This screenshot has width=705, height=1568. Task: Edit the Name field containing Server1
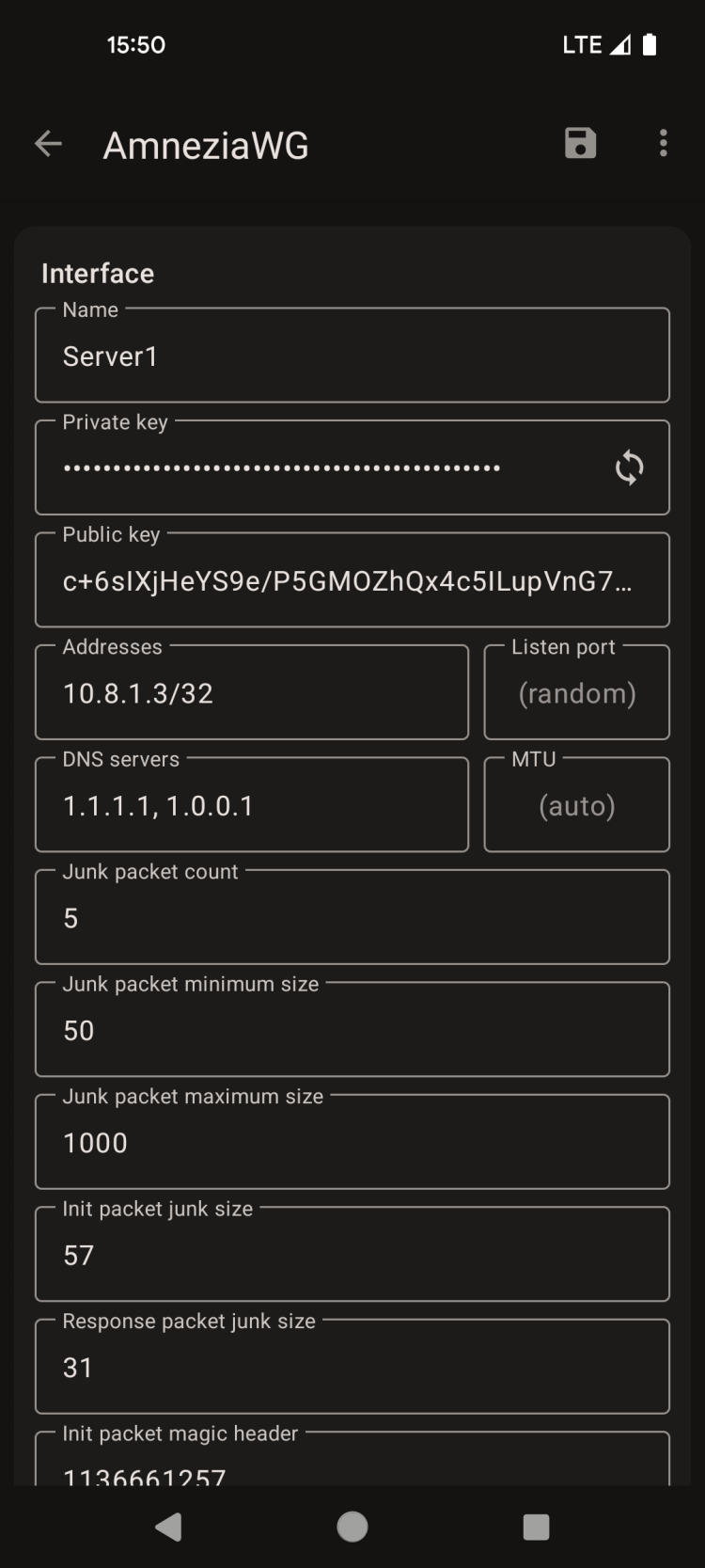[352, 356]
